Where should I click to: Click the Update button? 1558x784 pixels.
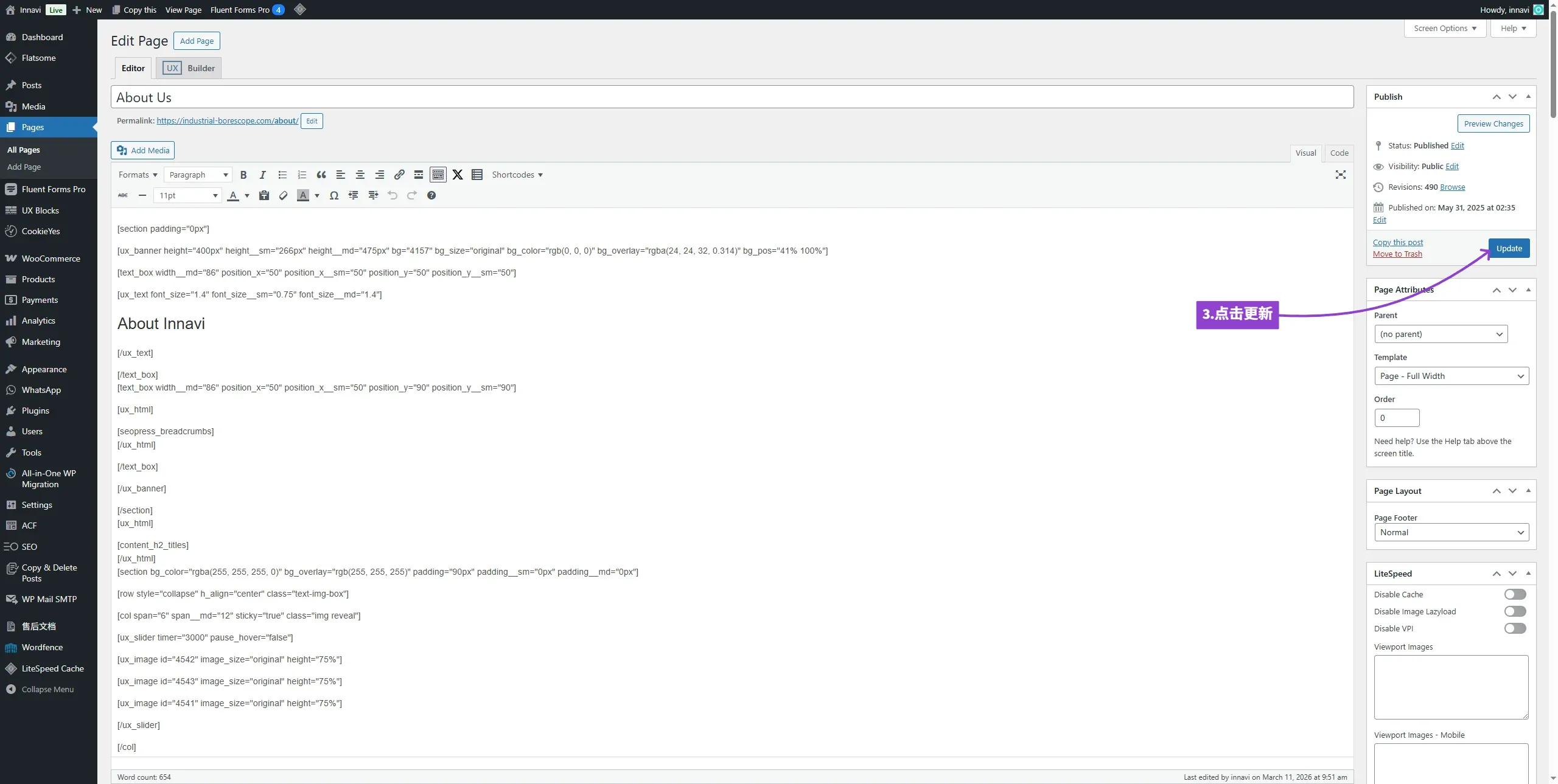point(1509,248)
